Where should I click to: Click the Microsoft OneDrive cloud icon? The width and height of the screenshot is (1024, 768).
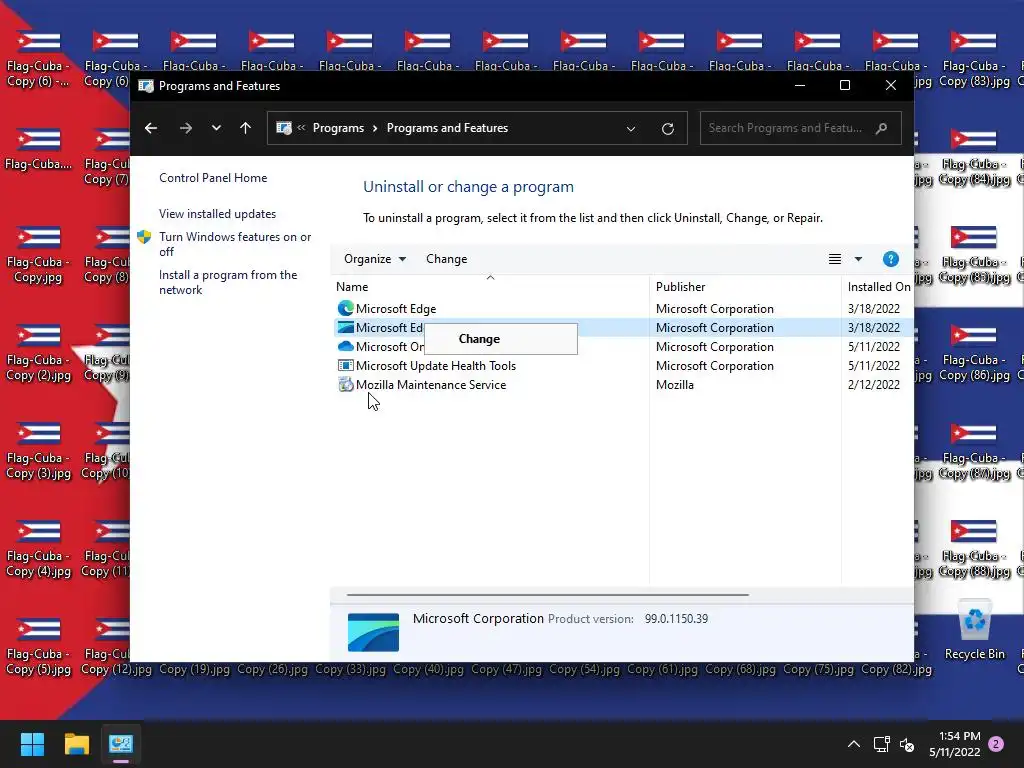[345, 346]
